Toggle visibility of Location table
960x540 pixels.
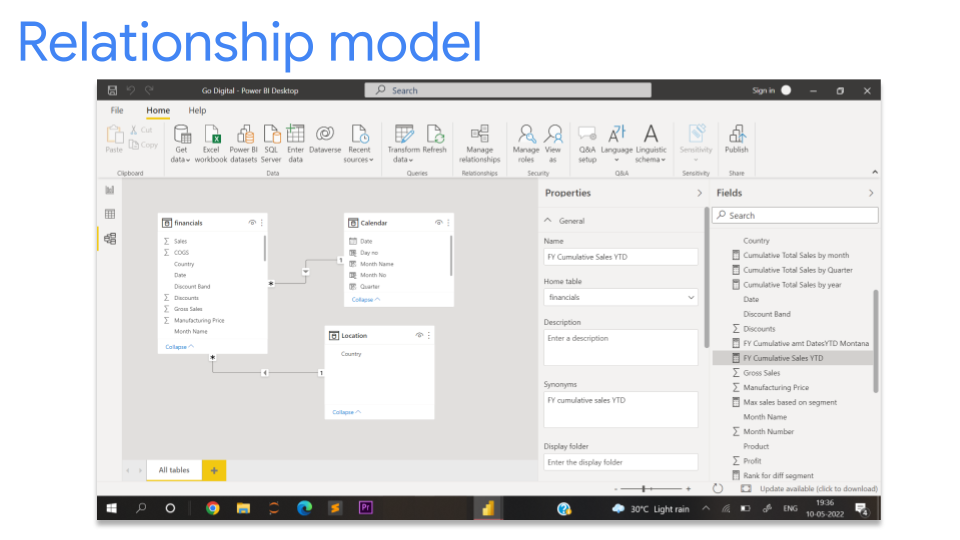tap(419, 336)
